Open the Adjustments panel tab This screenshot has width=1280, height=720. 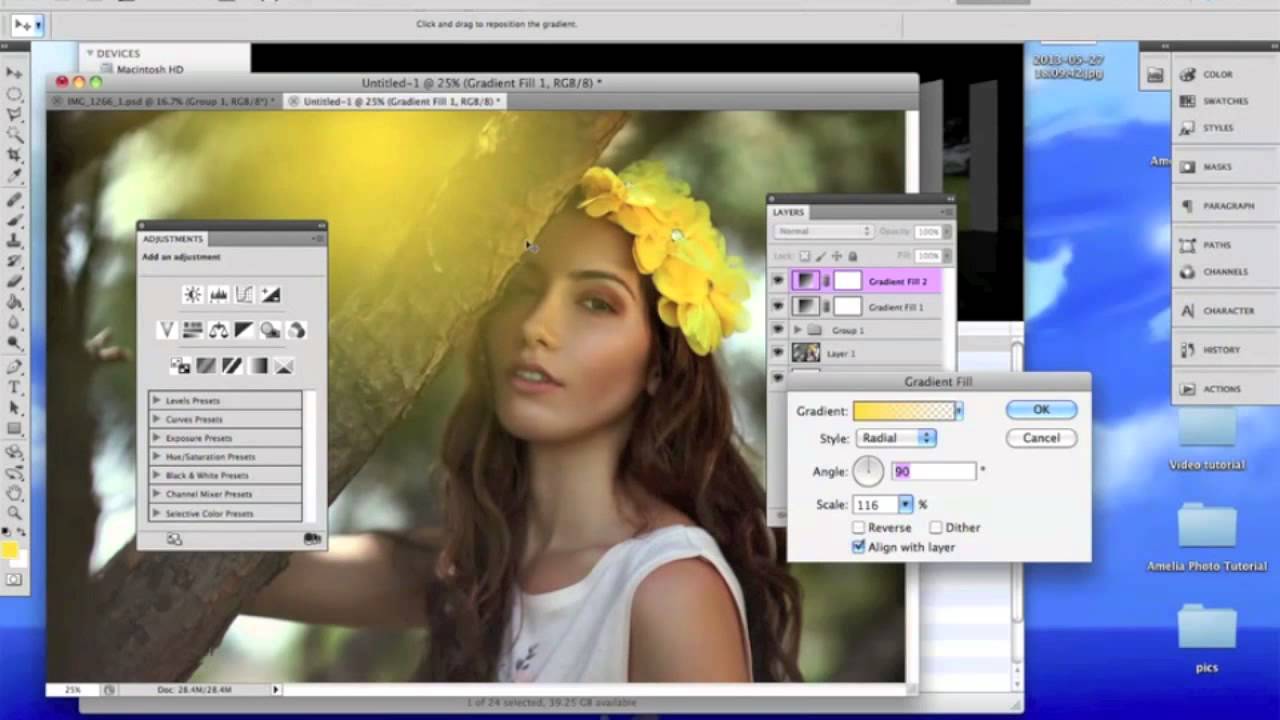coord(173,239)
